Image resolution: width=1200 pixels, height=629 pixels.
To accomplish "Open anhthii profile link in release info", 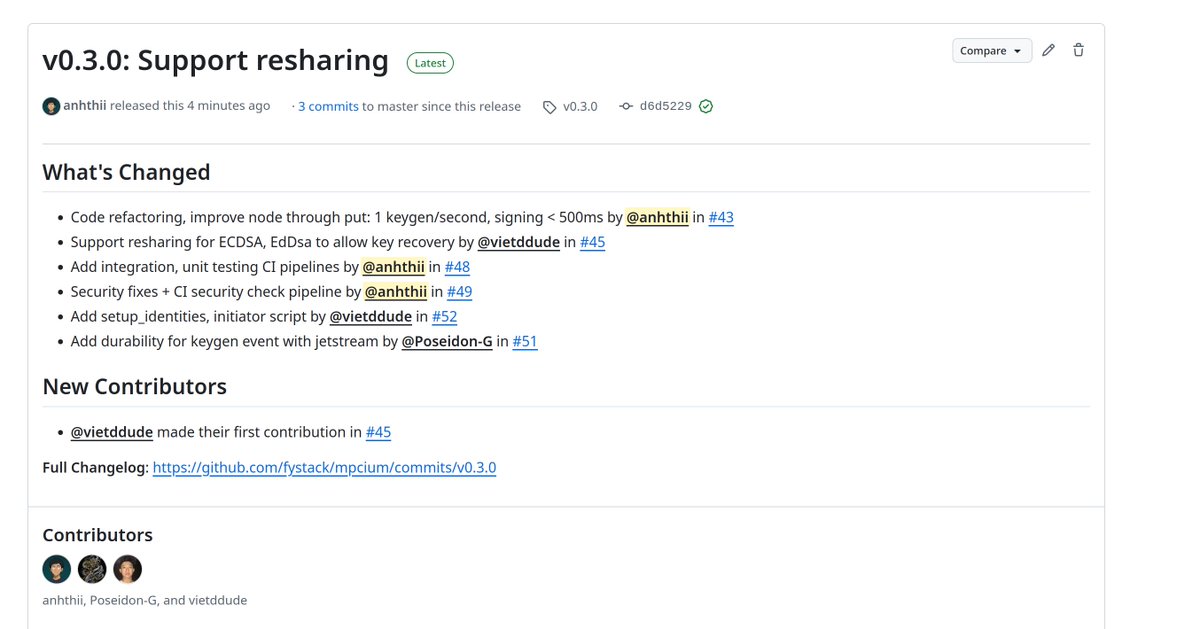I will point(85,106).
